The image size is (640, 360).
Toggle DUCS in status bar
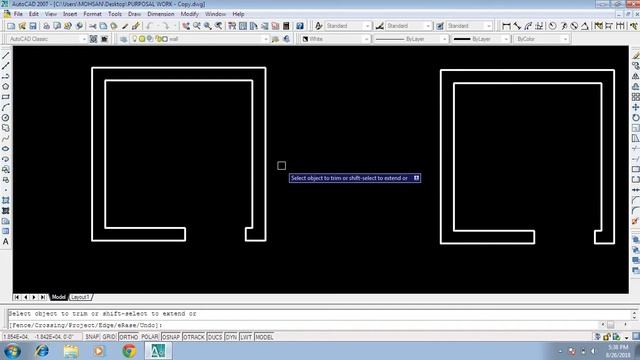point(215,337)
